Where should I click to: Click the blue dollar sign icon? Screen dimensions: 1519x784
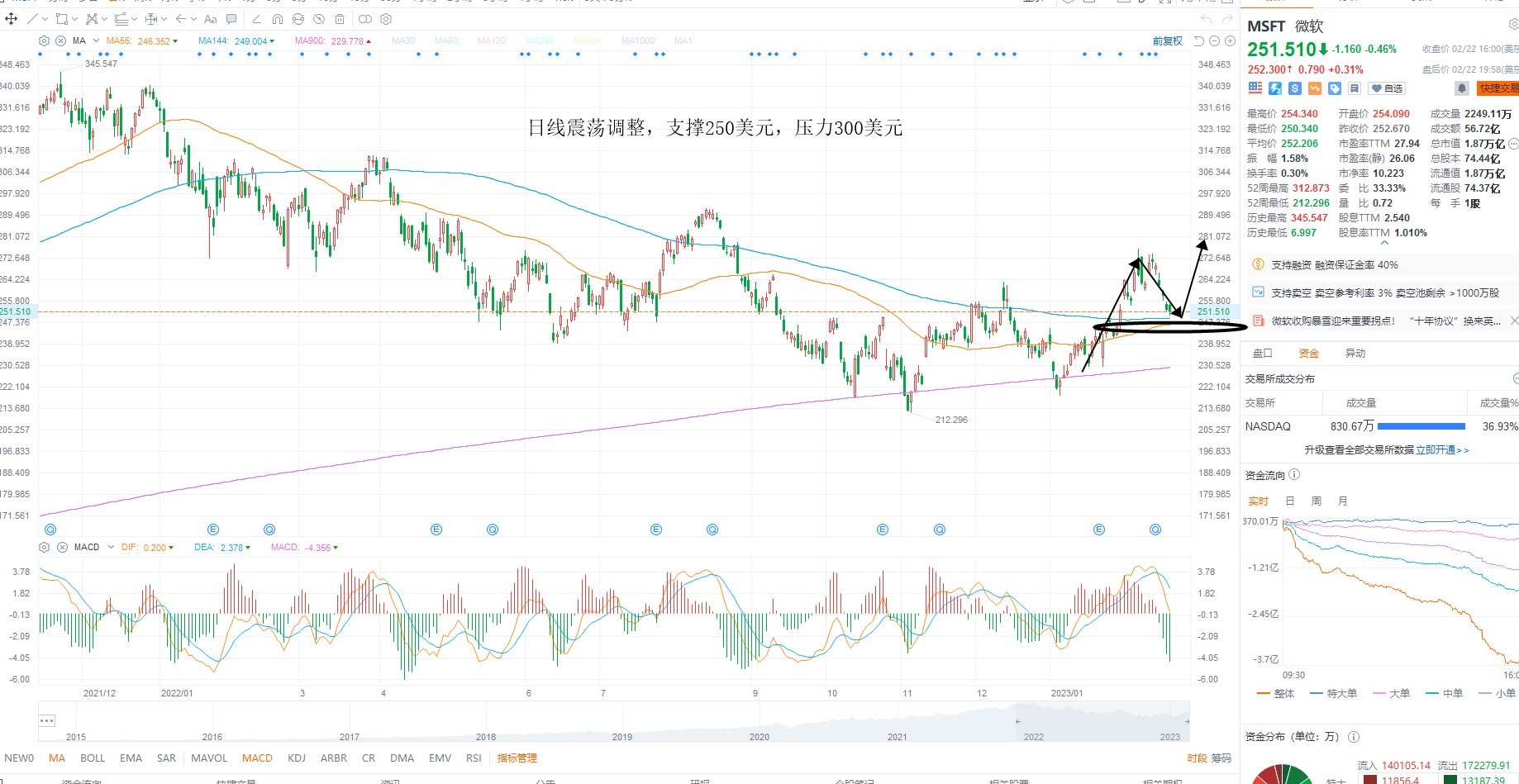1295,88
